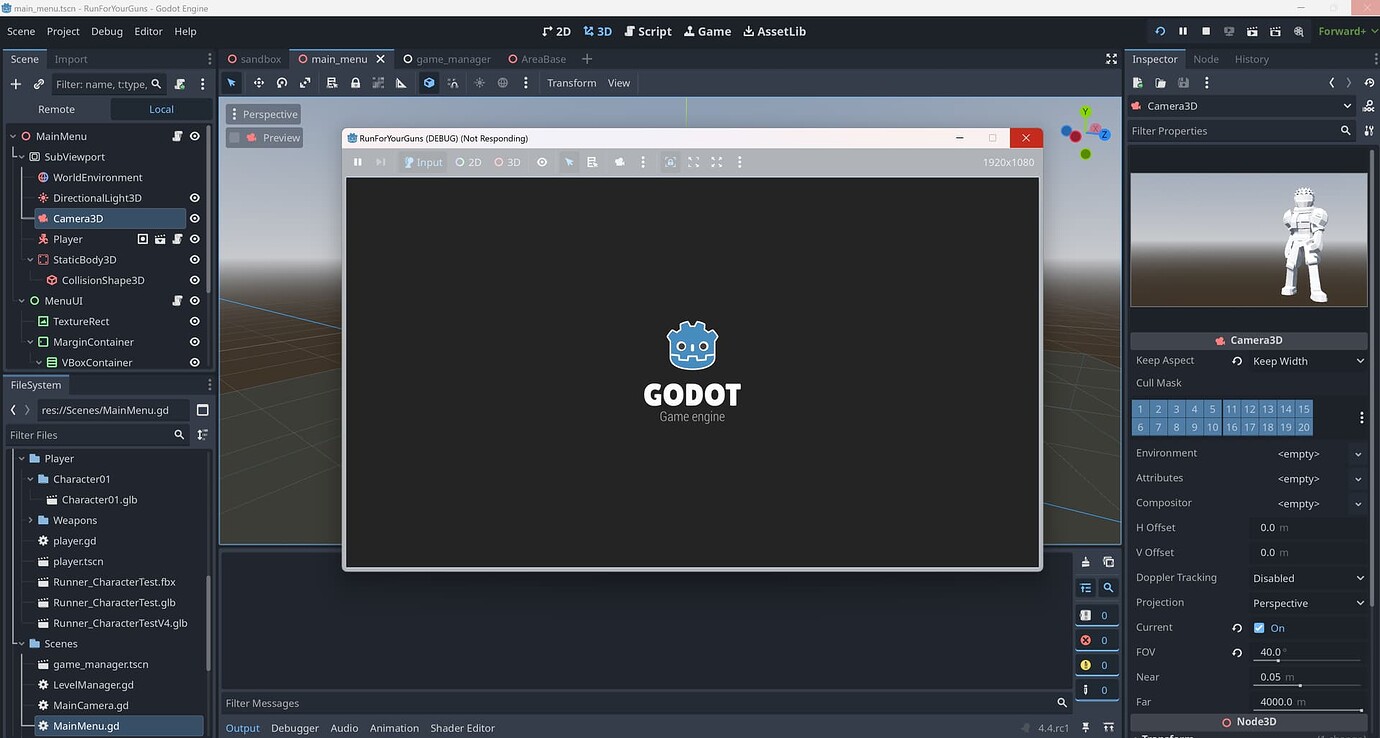Select the Rotate mode tool
The image size is (1380, 738).
pyautogui.click(x=282, y=83)
